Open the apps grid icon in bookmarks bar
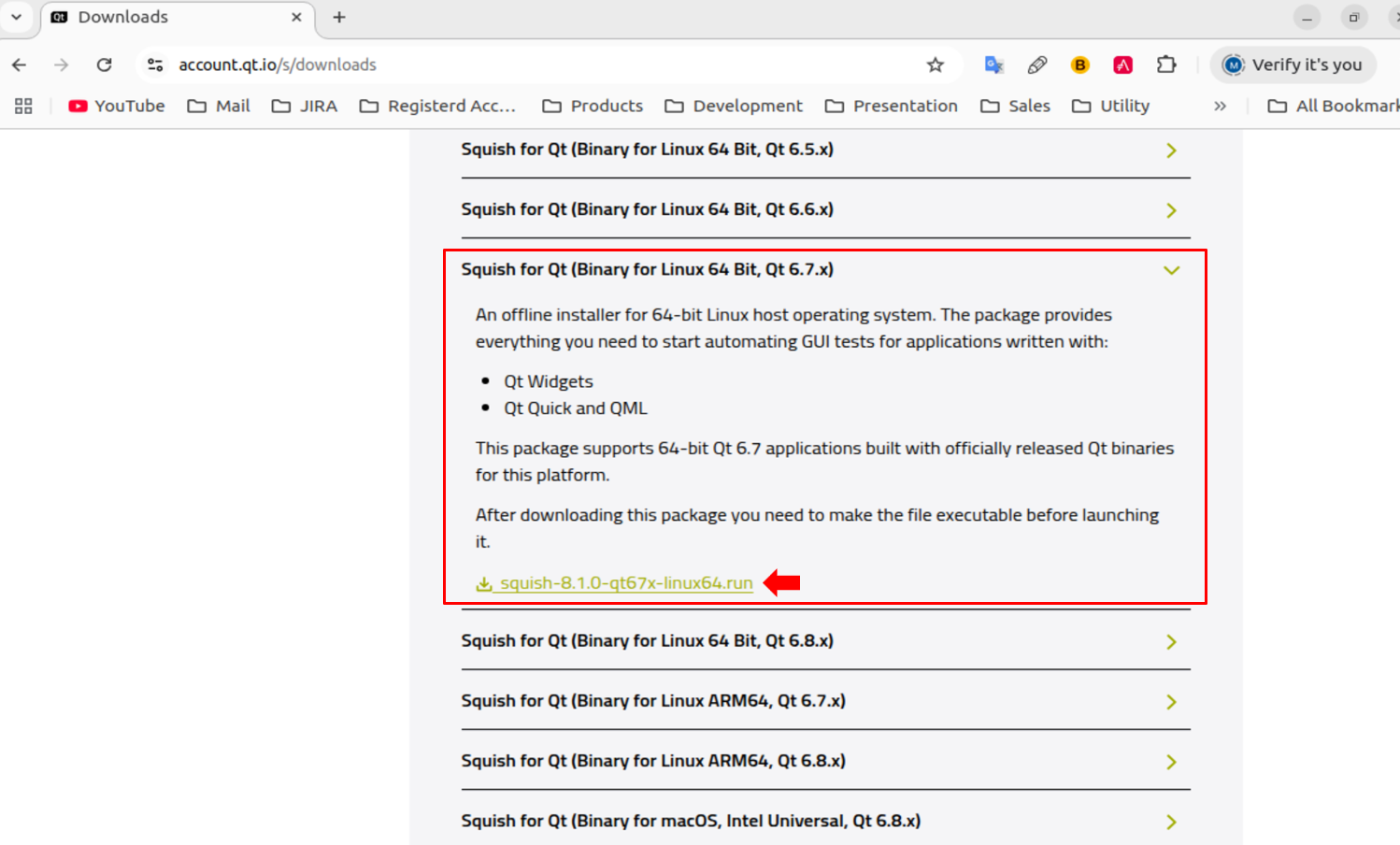The width and height of the screenshot is (1400, 845). point(23,106)
